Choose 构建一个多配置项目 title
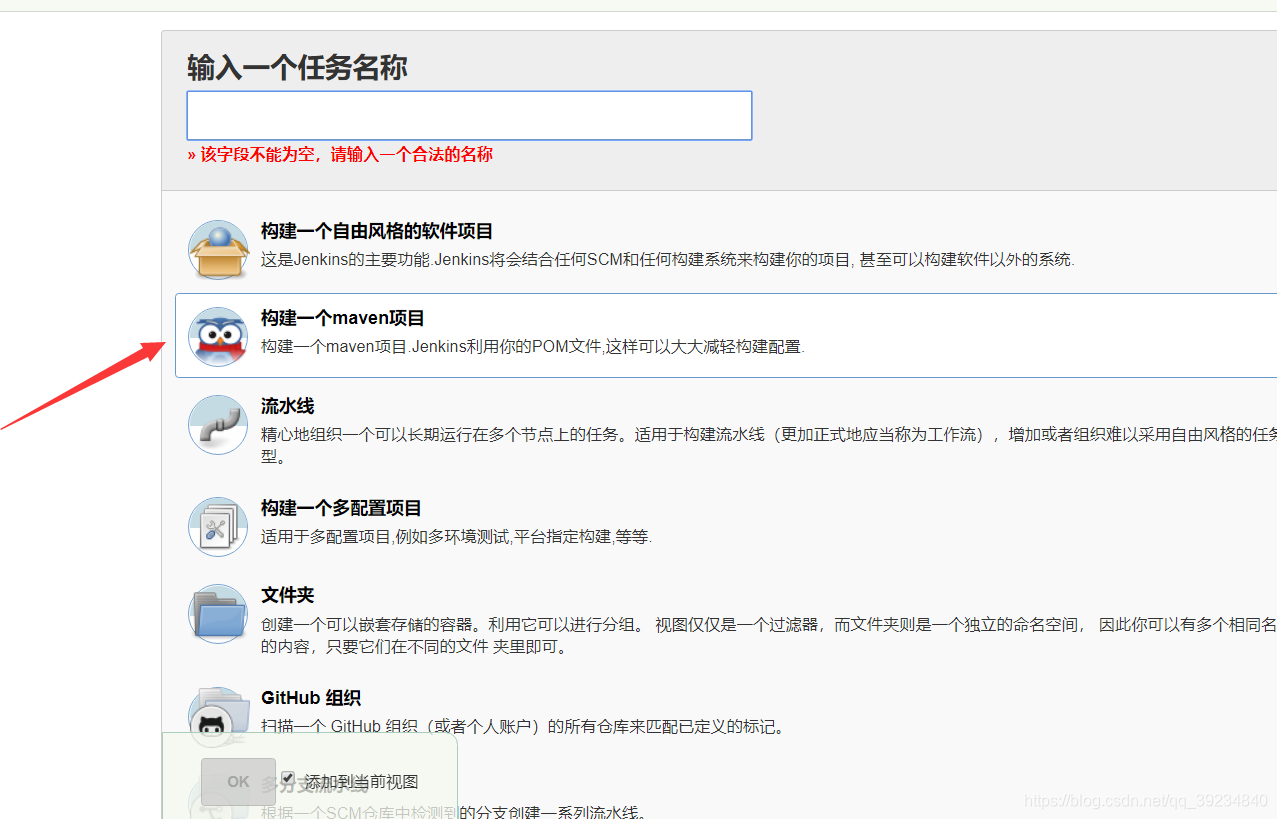 [x=341, y=508]
